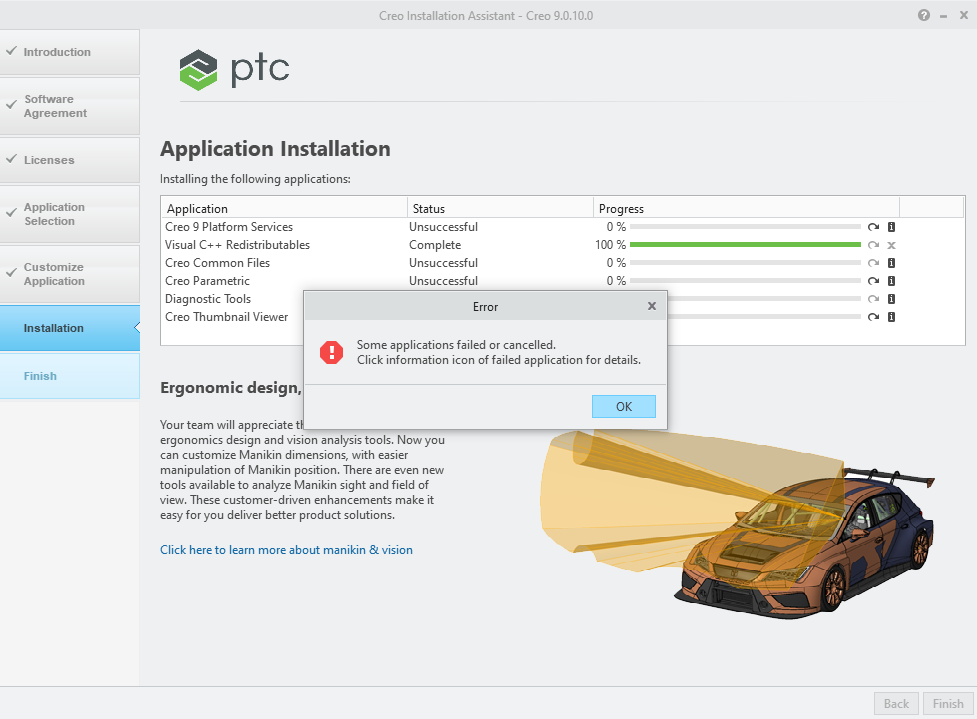
Task: Retry installing Creo Thumbnail Viewer
Action: 874,317
